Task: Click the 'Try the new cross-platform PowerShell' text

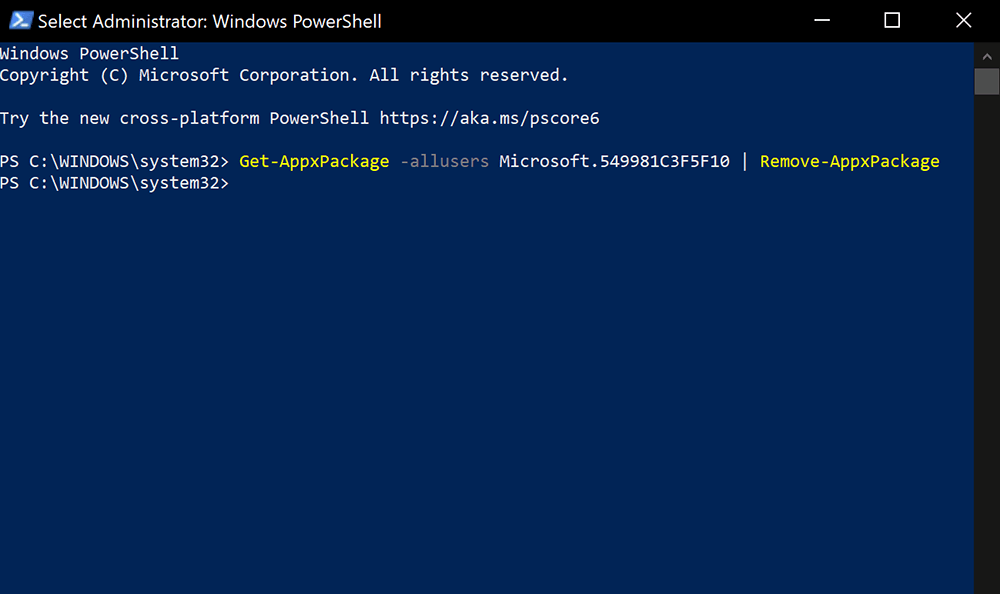Action: (x=184, y=118)
